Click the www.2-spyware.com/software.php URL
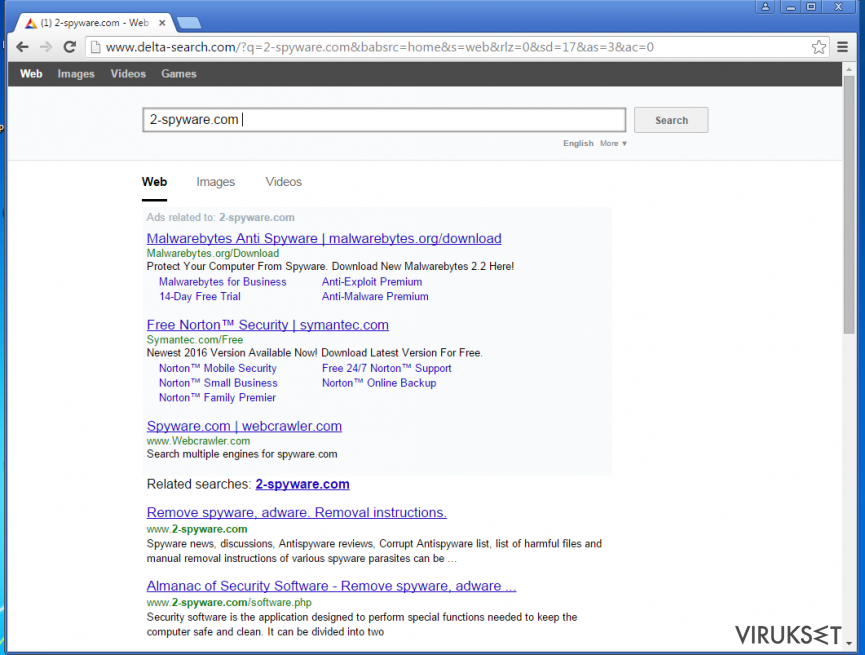The image size is (865, 655). [229, 603]
